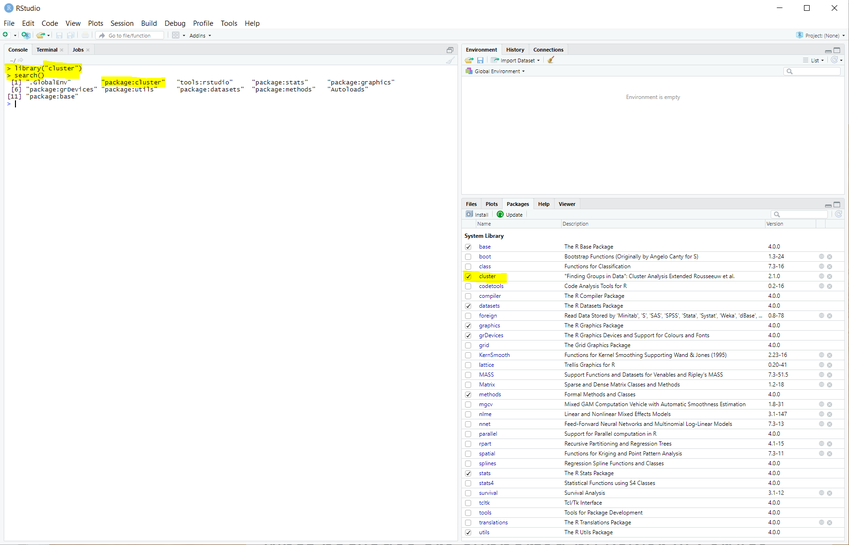Close the Jobs tab with its x
849x545 pixels.
point(88,50)
